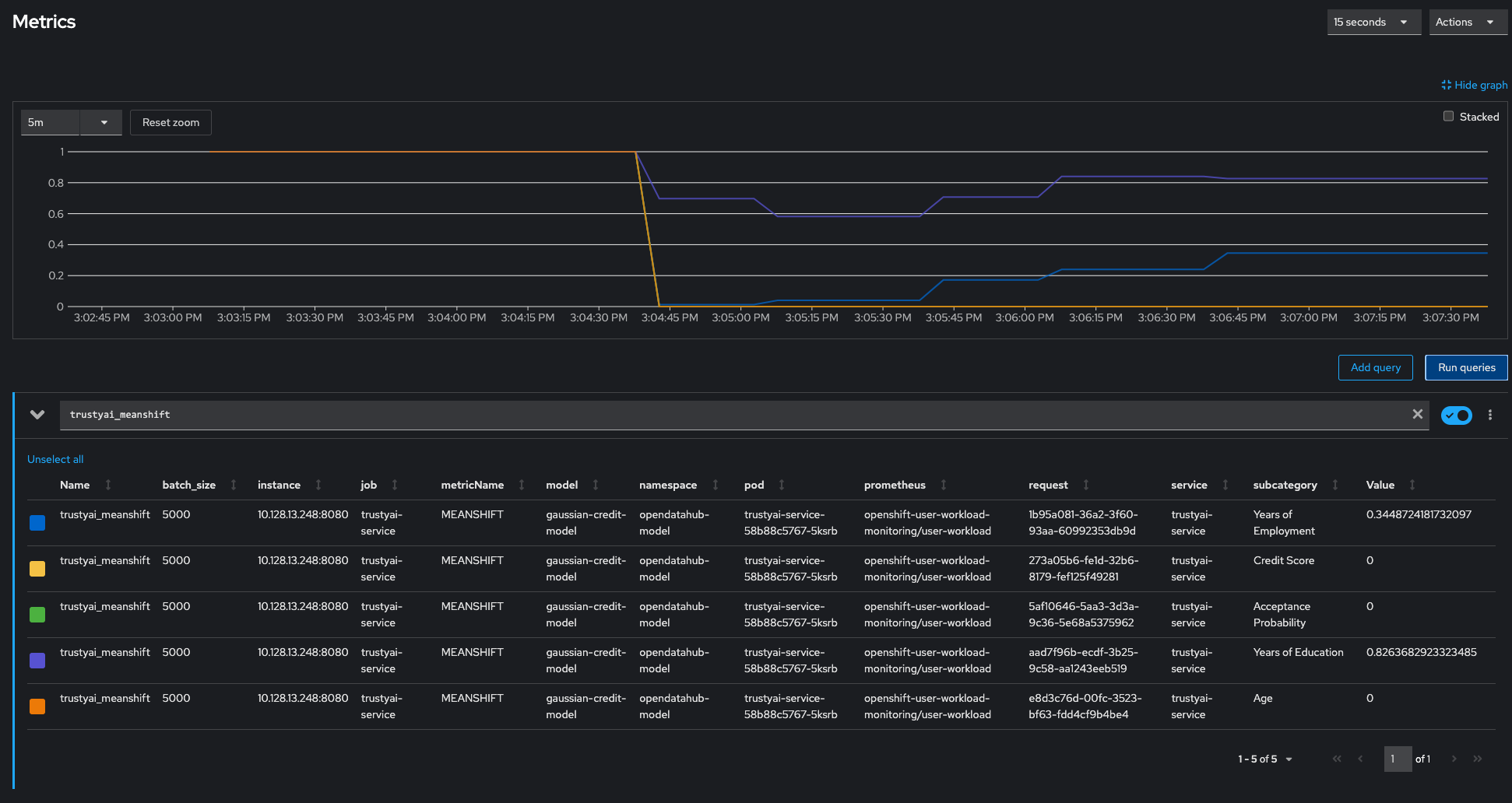The image size is (1512, 803).
Task: Toggle blue series swatch for Years of Employment
Action: (37, 523)
